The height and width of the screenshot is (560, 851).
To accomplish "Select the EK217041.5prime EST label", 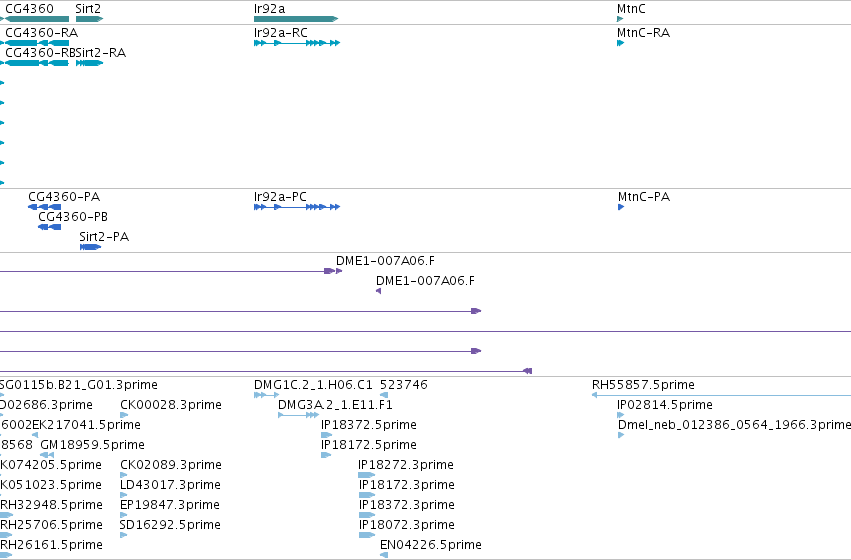I will [87, 424].
